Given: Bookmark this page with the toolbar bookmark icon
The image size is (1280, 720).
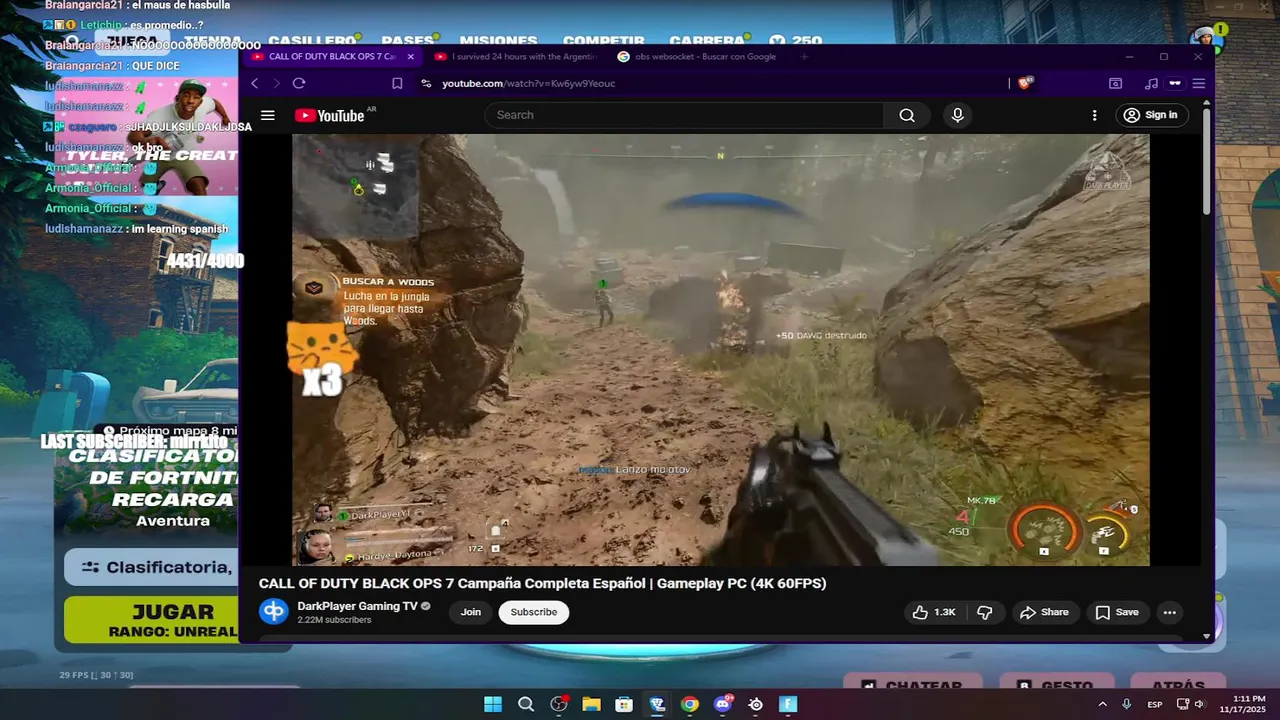Looking at the screenshot, I should pyautogui.click(x=397, y=83).
